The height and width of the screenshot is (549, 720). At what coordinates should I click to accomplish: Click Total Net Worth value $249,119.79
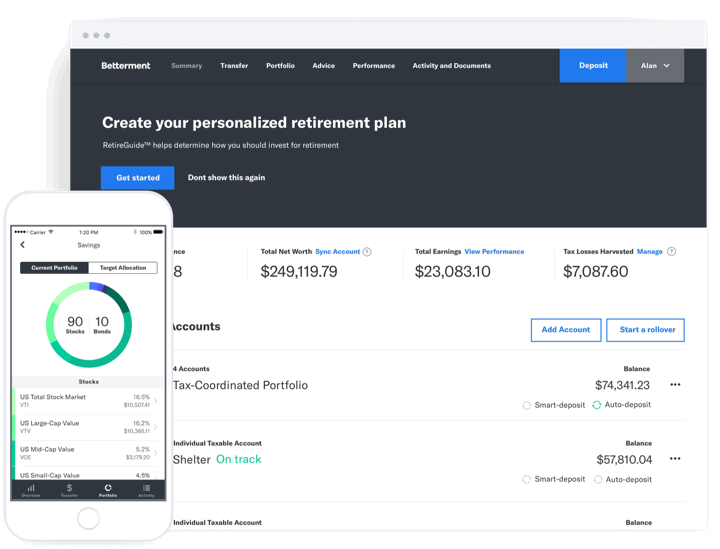pyautogui.click(x=299, y=271)
